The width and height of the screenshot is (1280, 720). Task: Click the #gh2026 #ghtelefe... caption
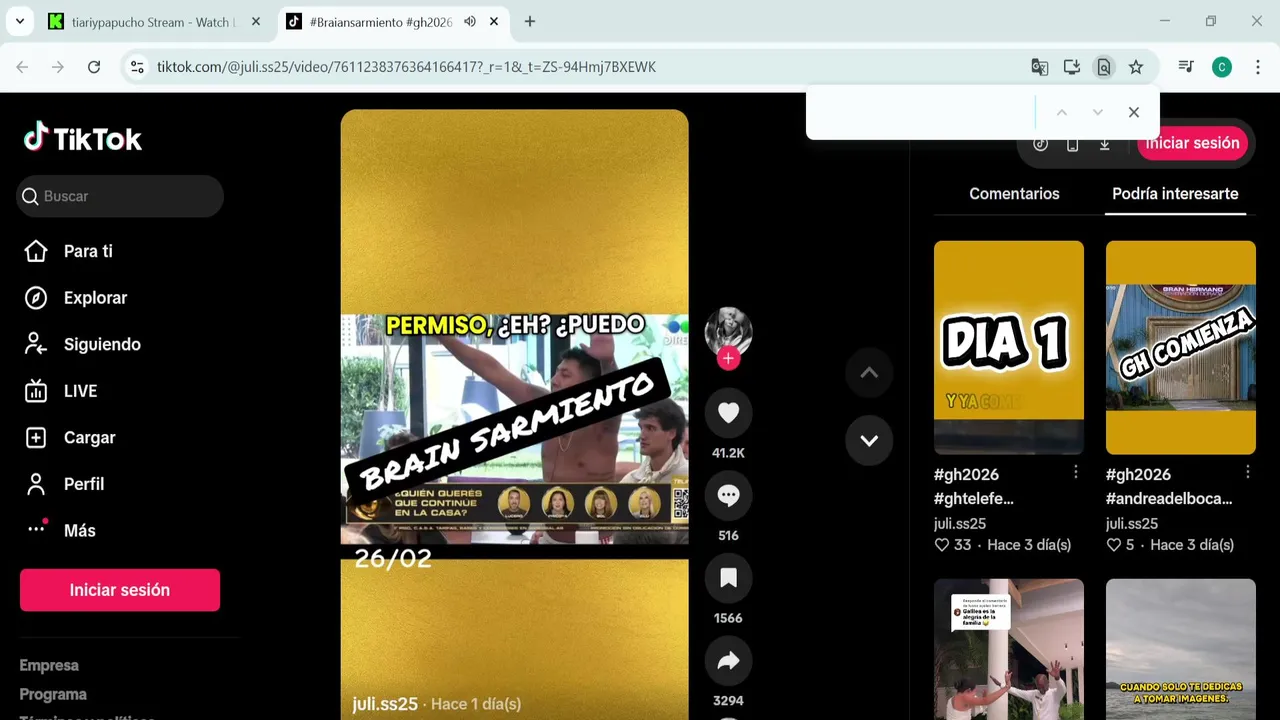click(974, 486)
